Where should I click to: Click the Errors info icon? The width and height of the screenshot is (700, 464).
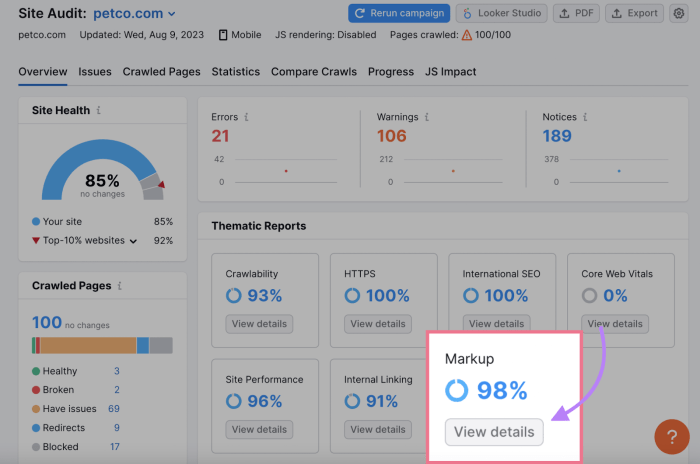point(246,117)
